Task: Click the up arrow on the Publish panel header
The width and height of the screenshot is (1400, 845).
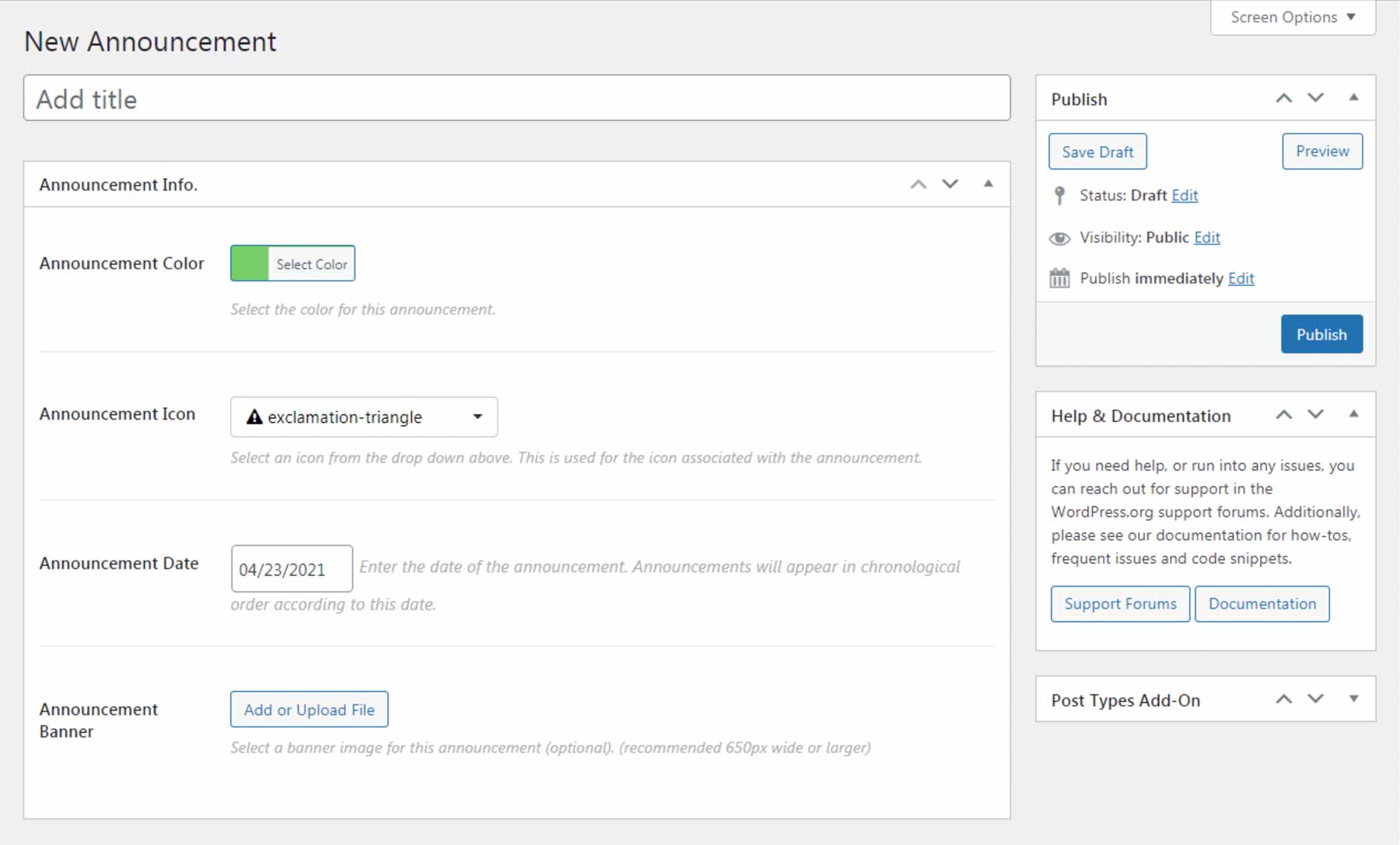Action: (1283, 98)
